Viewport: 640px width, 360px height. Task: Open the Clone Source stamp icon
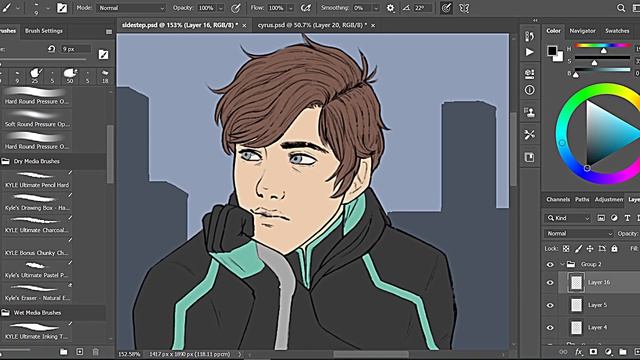tap(529, 112)
